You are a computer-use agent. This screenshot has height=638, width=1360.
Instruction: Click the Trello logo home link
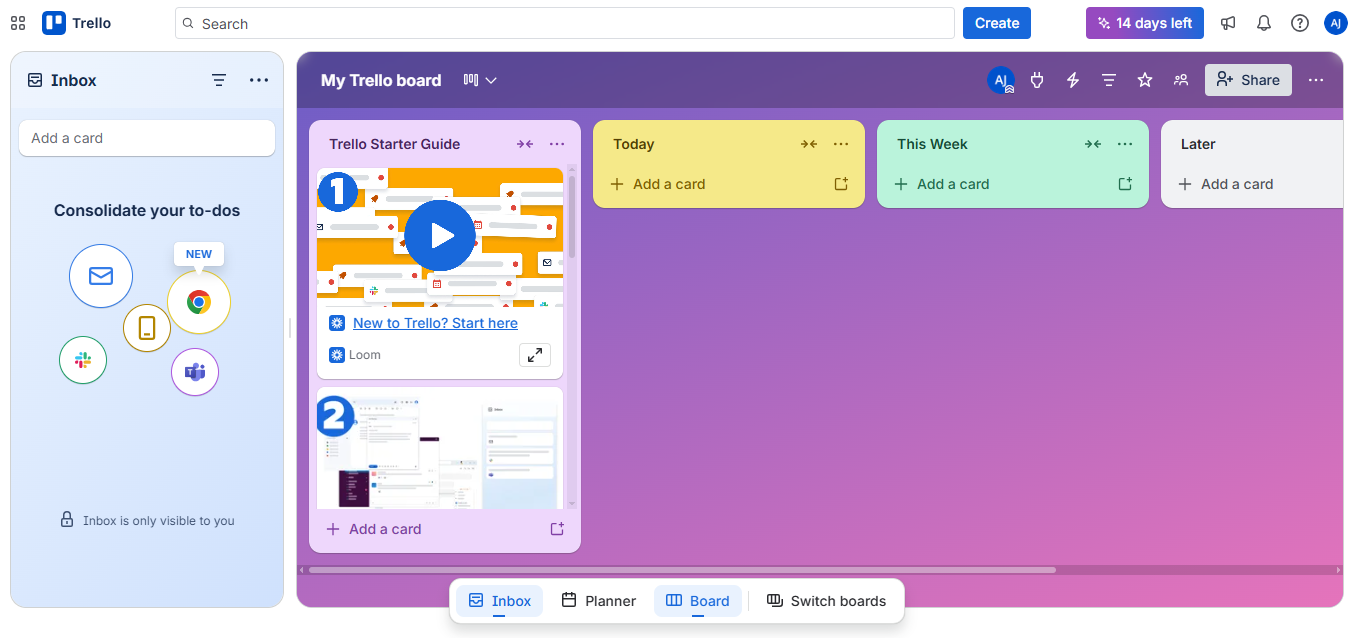[x=77, y=23]
